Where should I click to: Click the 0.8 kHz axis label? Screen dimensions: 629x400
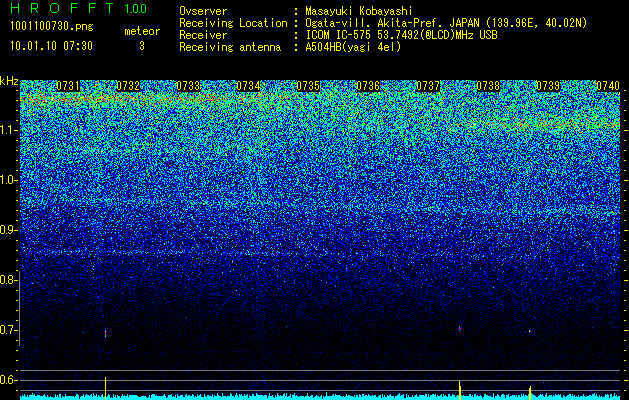tap(8, 280)
